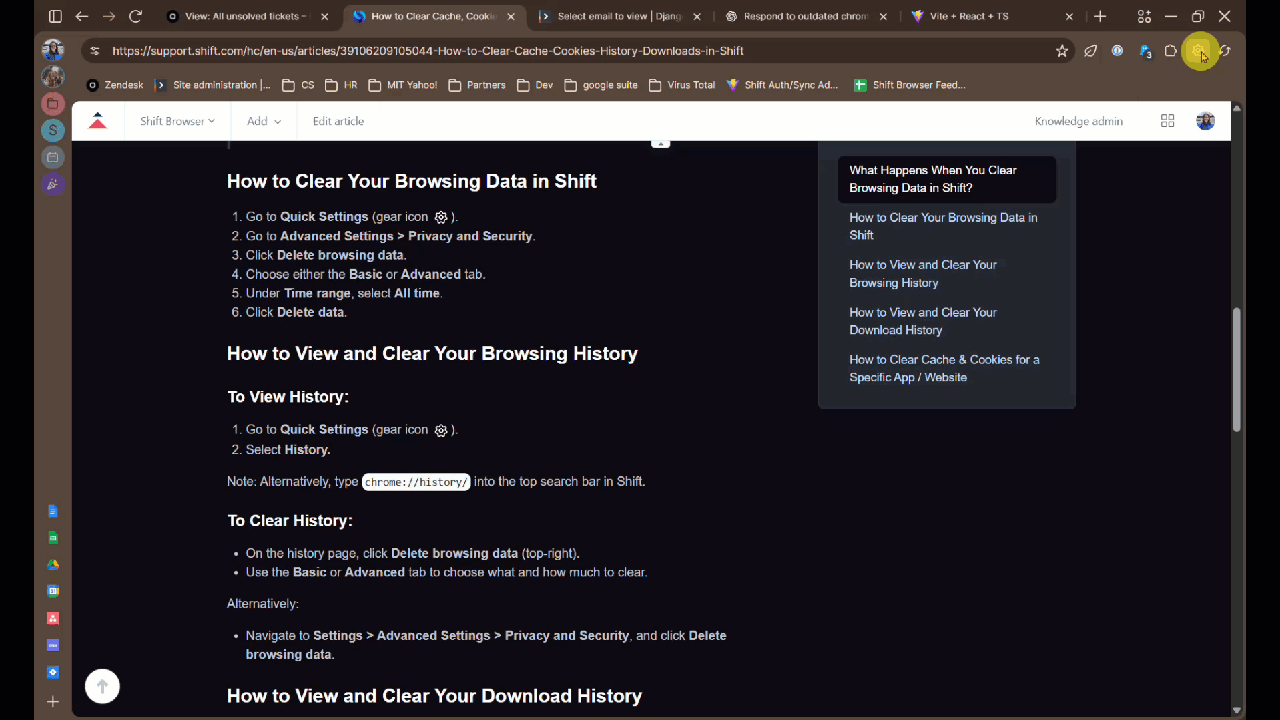
Task: Select the purple rocket workspace icon
Action: 53,184
